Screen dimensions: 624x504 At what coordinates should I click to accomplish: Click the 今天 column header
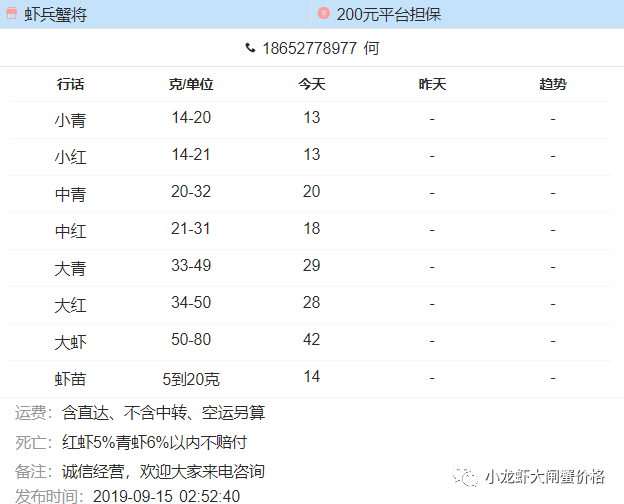312,84
